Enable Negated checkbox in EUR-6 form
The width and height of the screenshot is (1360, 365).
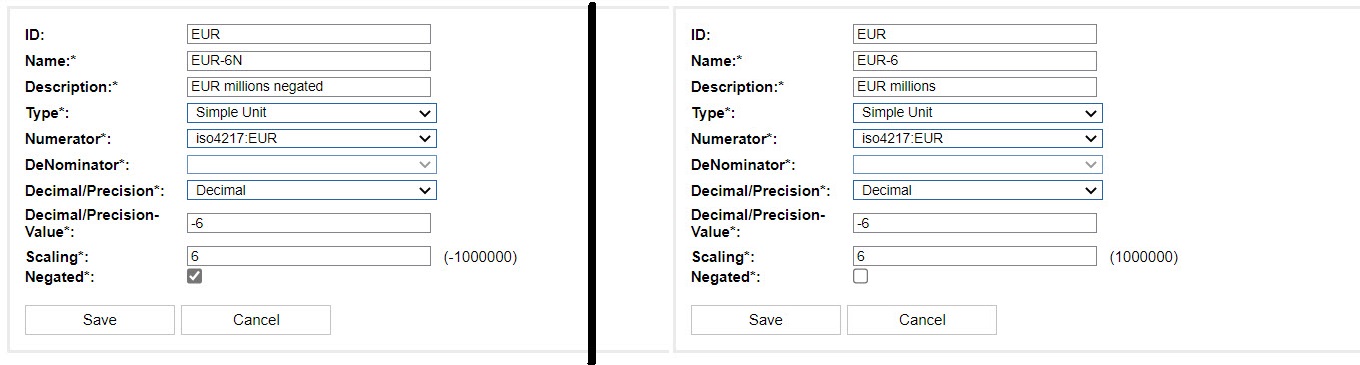point(861,277)
